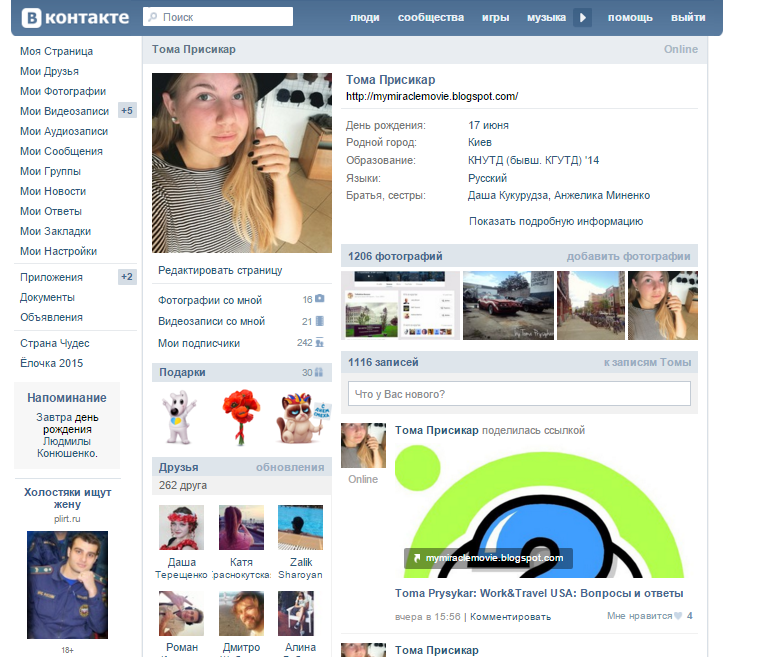Open Страна Чудес app link
This screenshot has width=769, height=657.
pos(54,343)
